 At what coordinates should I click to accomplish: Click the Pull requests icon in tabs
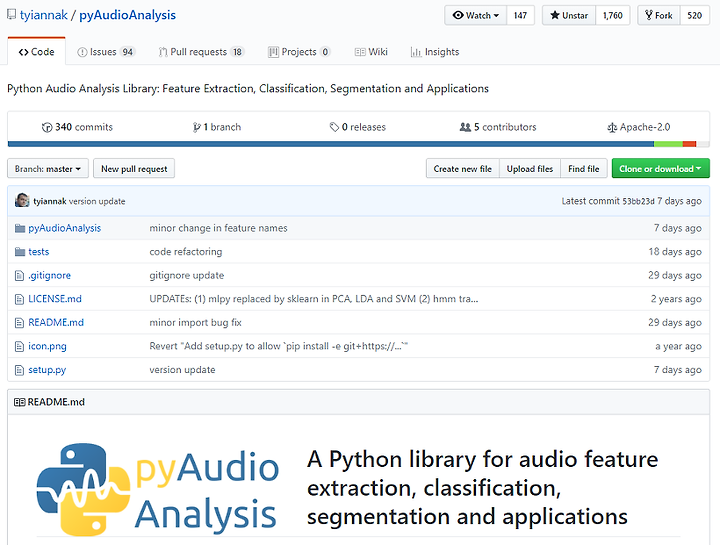163,52
